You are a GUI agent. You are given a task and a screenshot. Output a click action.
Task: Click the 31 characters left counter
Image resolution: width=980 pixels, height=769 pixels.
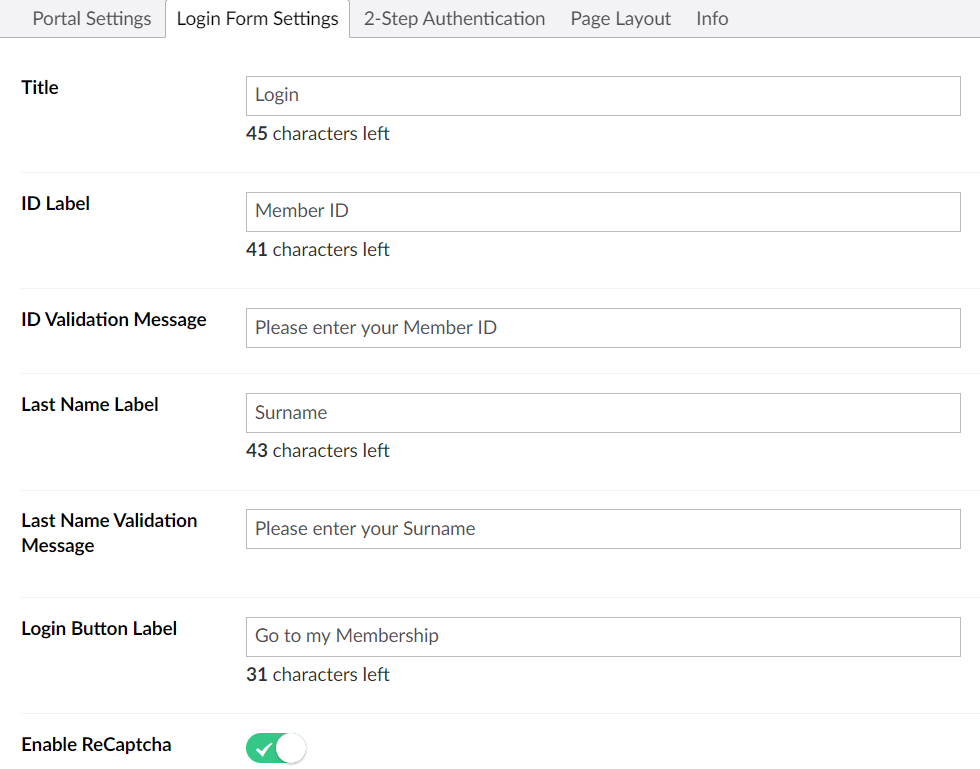318,674
